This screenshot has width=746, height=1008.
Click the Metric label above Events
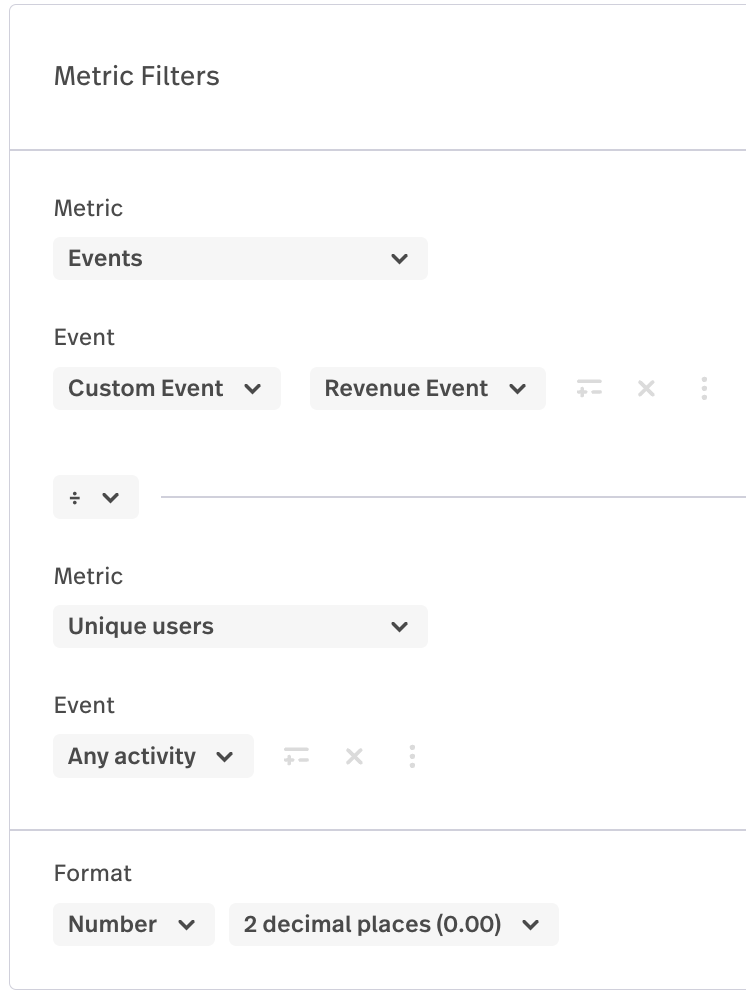point(88,208)
